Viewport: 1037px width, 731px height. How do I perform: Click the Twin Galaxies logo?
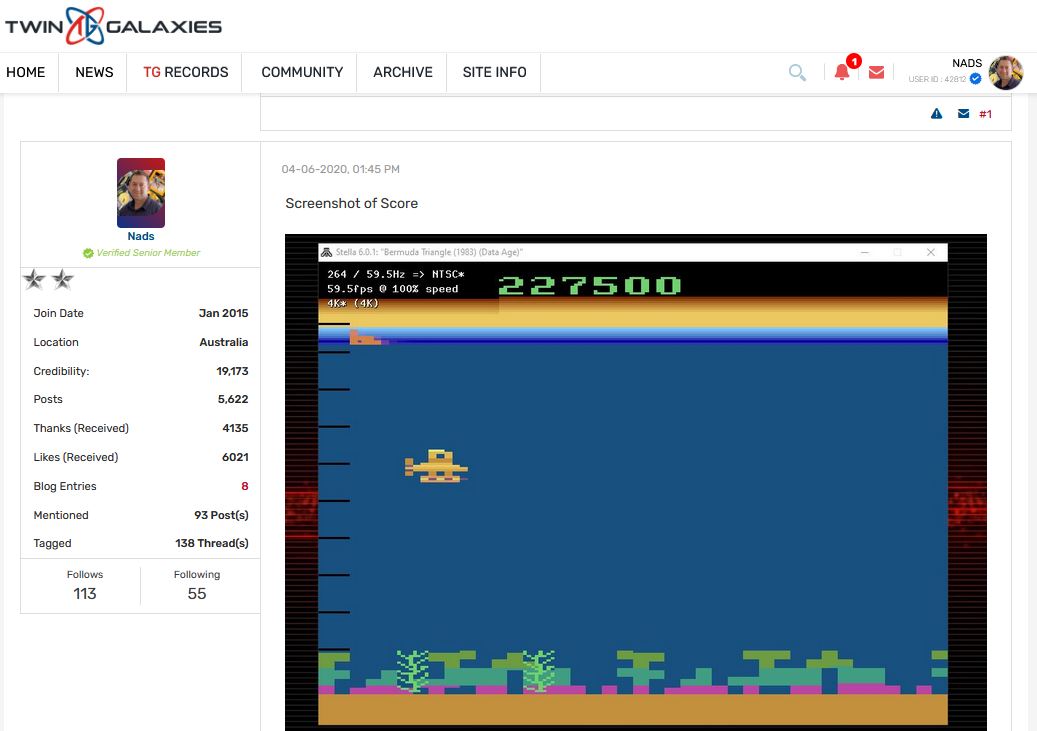click(113, 27)
